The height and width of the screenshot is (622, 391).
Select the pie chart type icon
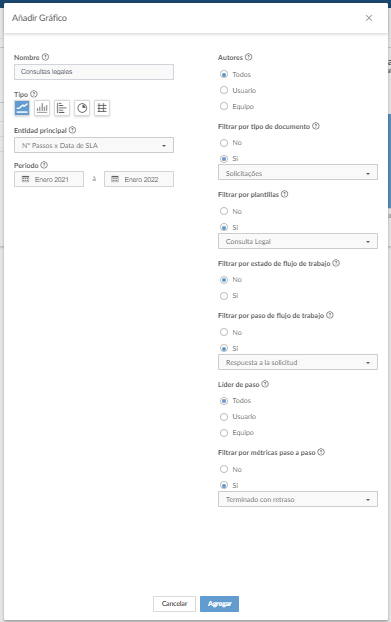click(82, 108)
